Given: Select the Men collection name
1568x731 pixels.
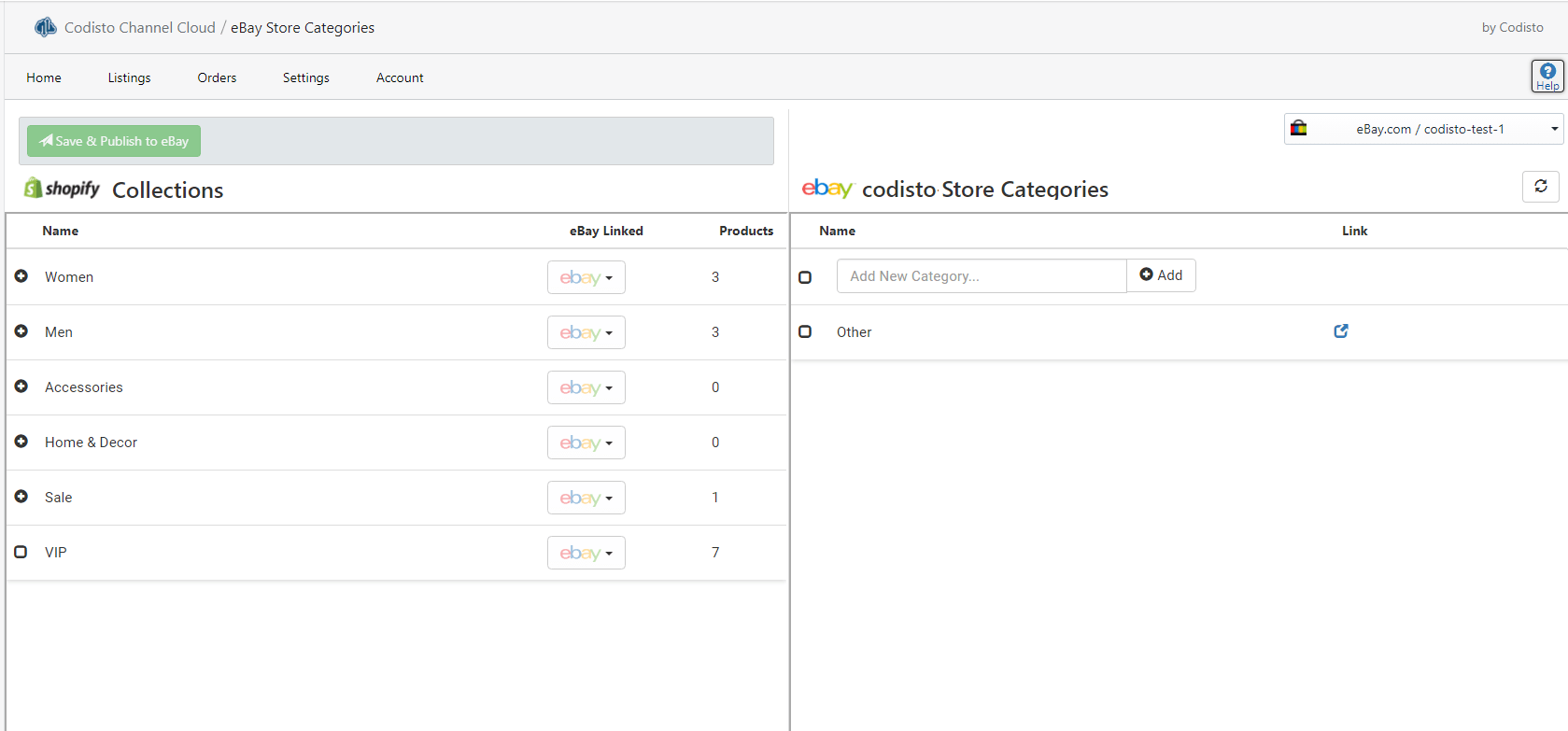Looking at the screenshot, I should click(x=59, y=332).
